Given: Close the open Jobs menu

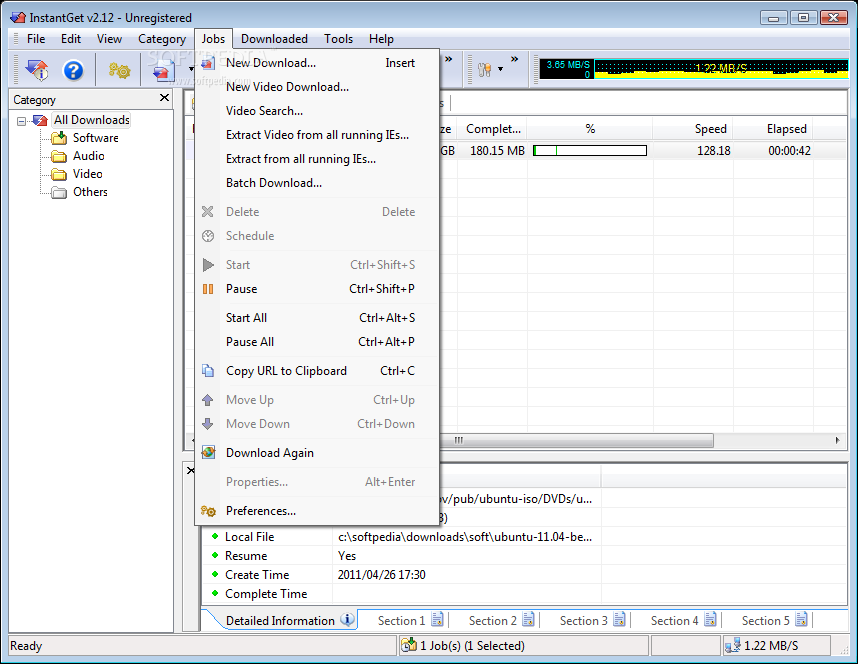Looking at the screenshot, I should [213, 39].
